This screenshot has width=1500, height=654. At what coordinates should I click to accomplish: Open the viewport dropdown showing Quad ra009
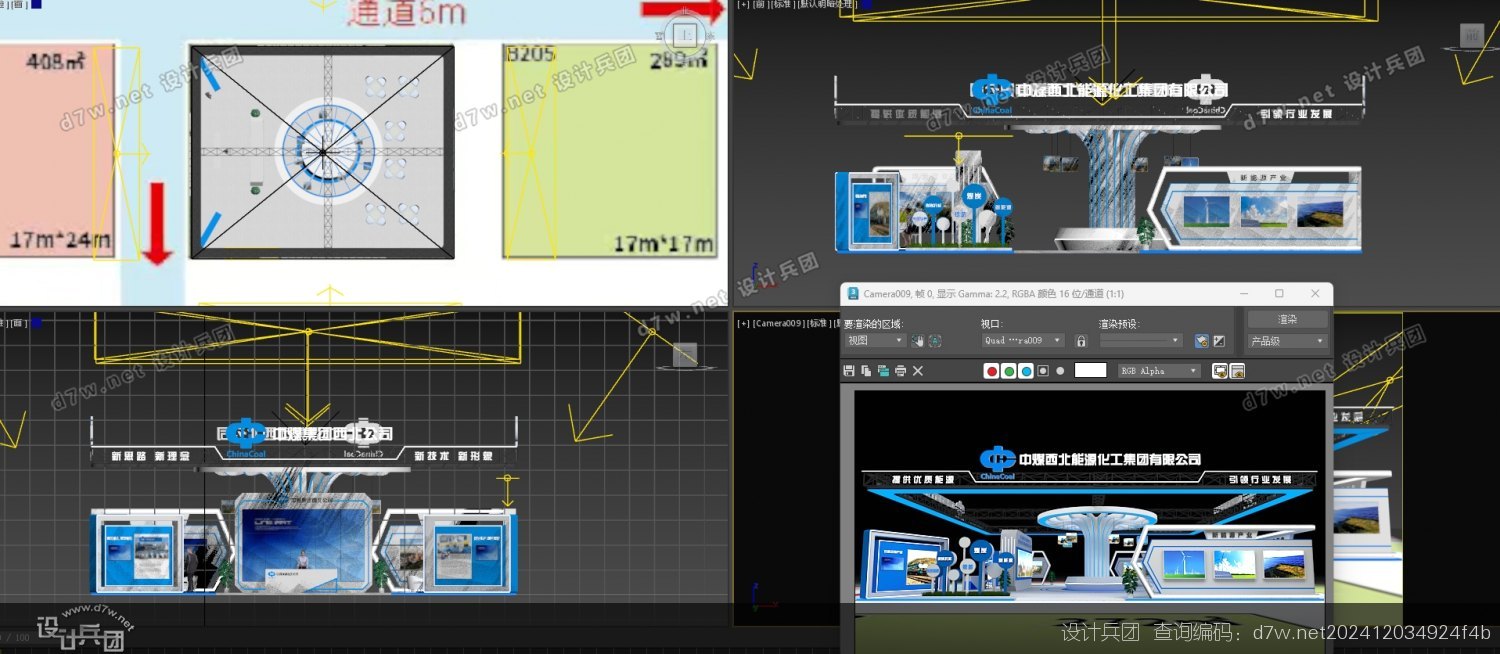click(x=1023, y=341)
